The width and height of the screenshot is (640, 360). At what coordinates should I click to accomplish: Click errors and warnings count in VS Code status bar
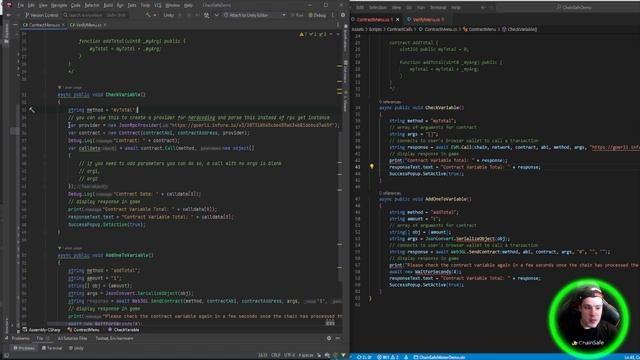[x=388, y=357]
